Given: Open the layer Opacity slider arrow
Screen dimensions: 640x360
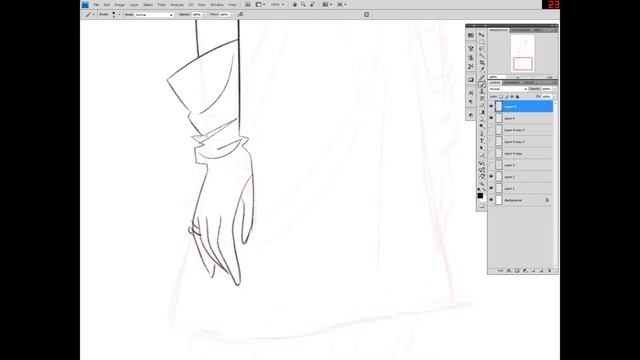Looking at the screenshot, I should tap(554, 89).
